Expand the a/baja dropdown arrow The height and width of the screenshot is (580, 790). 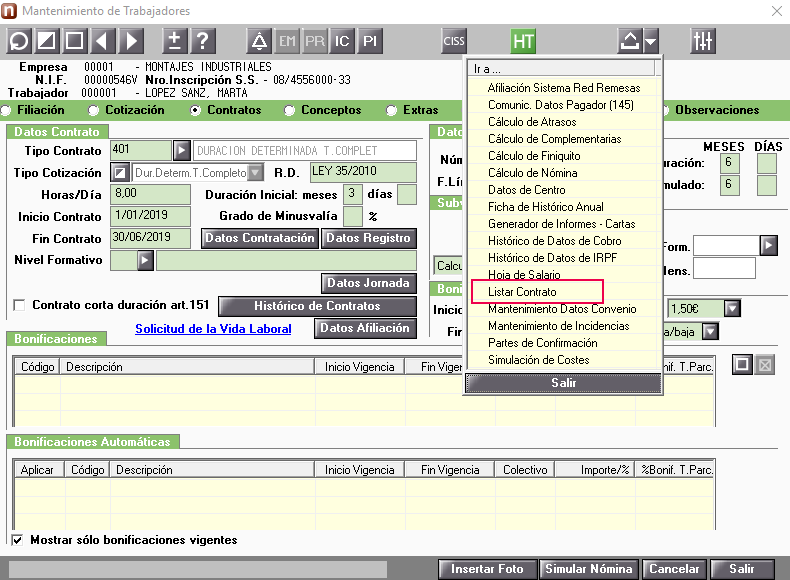(710, 332)
